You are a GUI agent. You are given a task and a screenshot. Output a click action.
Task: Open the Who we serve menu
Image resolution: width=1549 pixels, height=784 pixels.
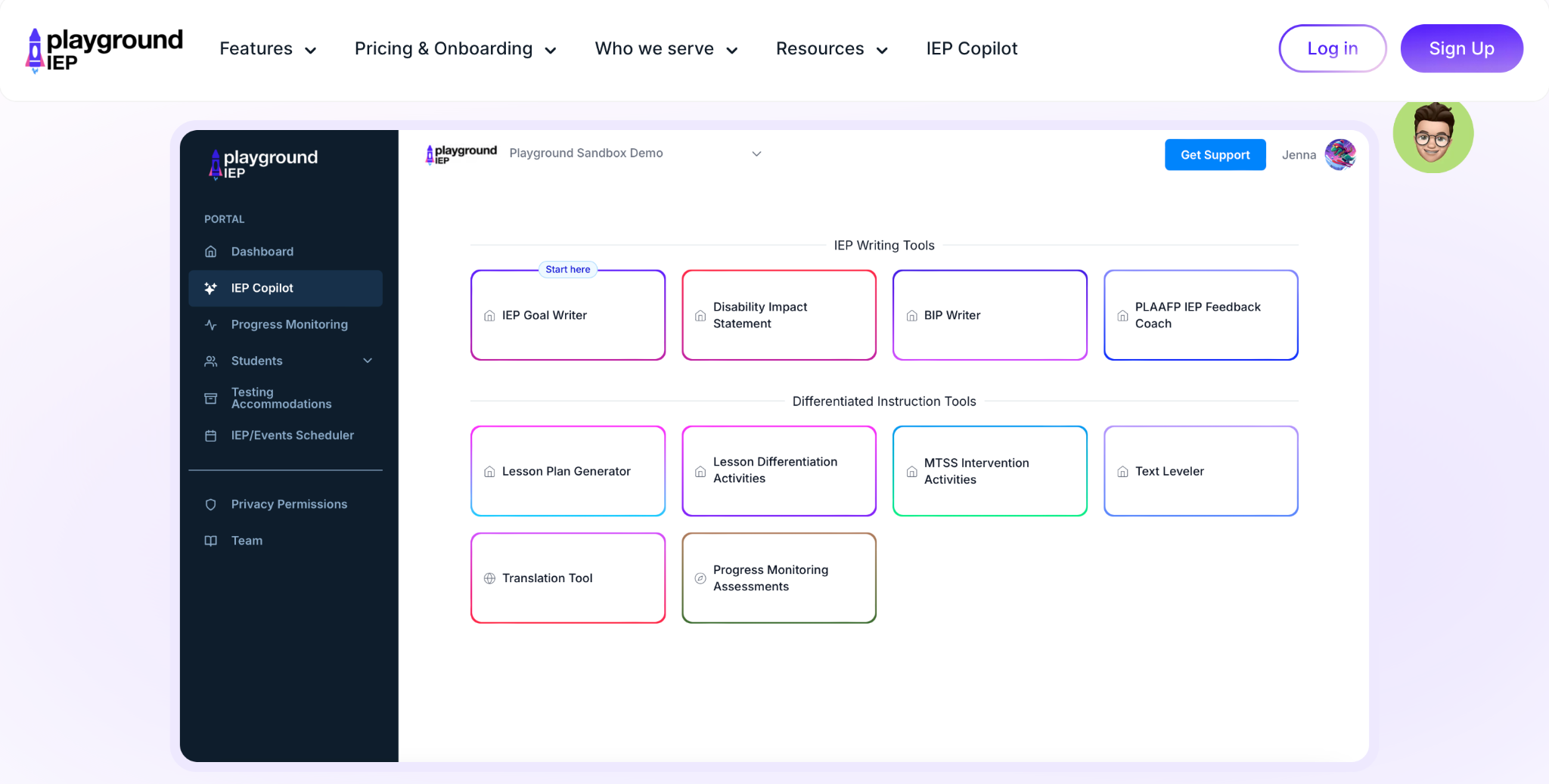[x=665, y=48]
